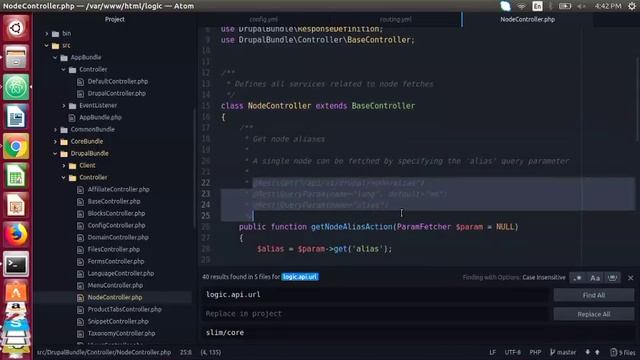Image resolution: width=640 pixels, height=360 pixels.
Task: Click git push up arrow
Action: tap(597, 352)
